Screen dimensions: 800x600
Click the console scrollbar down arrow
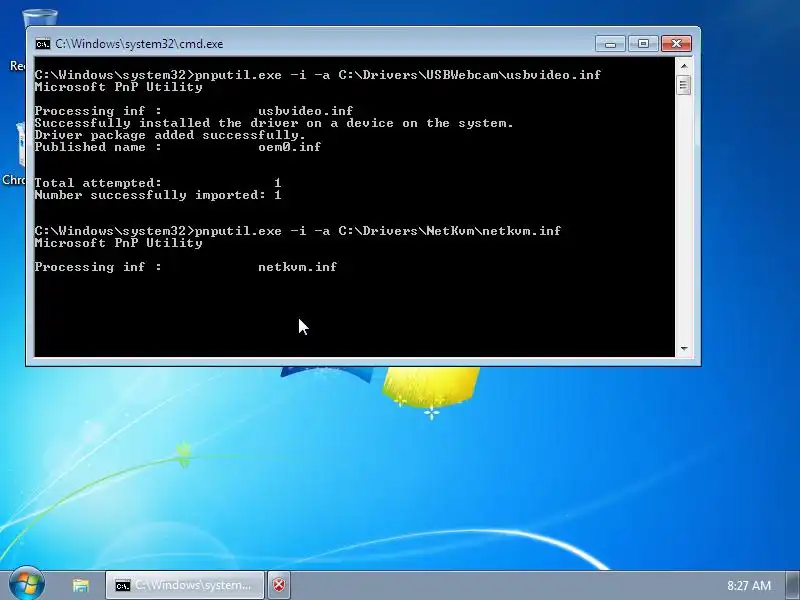point(684,348)
